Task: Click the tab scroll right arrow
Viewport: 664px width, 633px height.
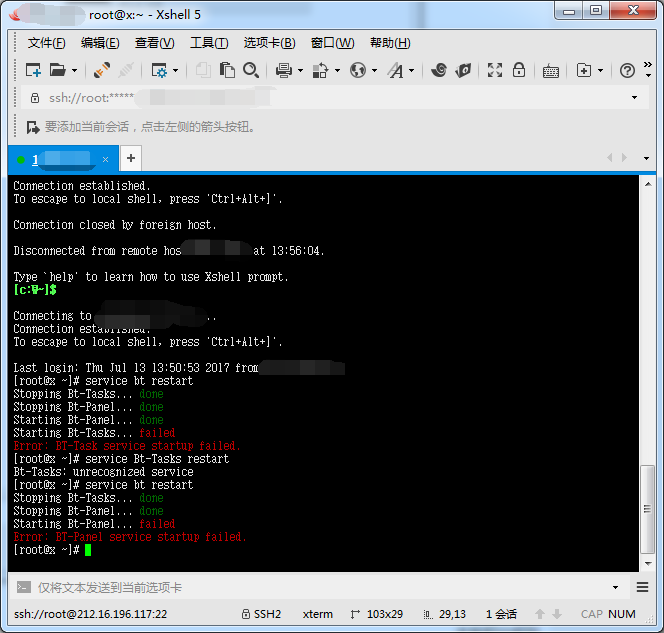Action: point(624,158)
